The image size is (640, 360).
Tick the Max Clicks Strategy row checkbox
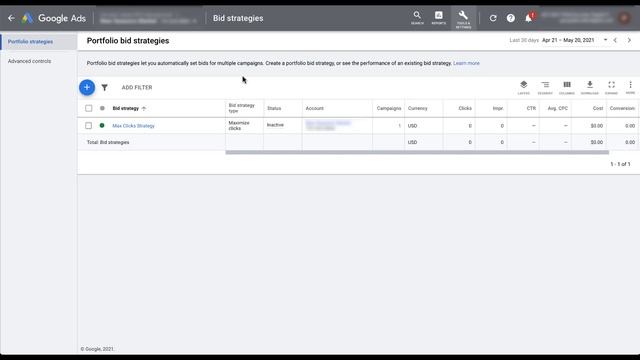tap(89, 126)
